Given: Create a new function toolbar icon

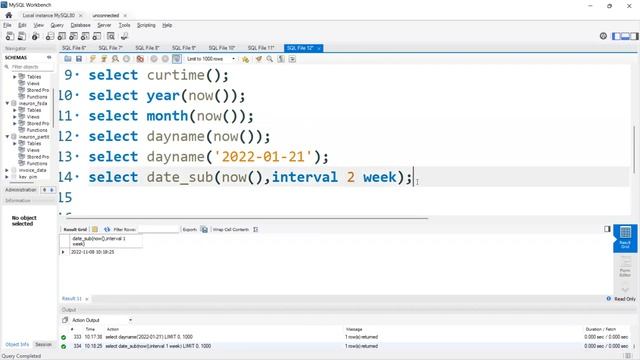Looking at the screenshot, I should [x=97, y=36].
